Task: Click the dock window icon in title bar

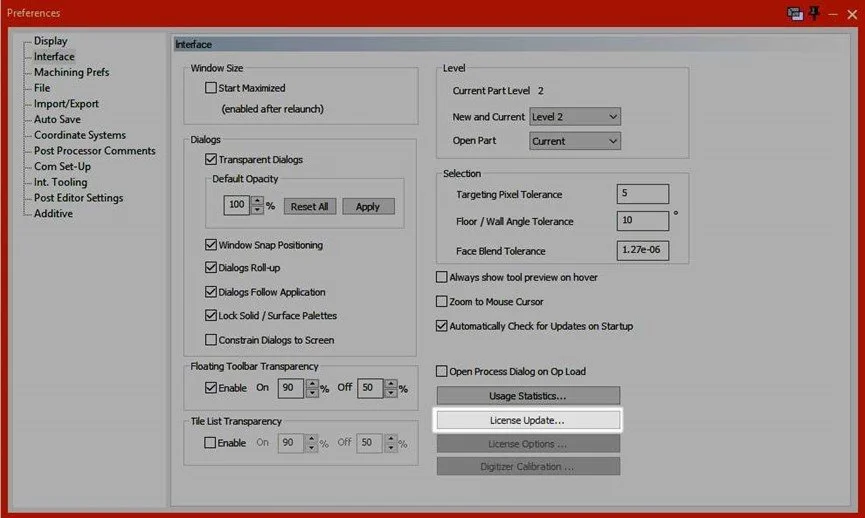Action: pos(795,14)
